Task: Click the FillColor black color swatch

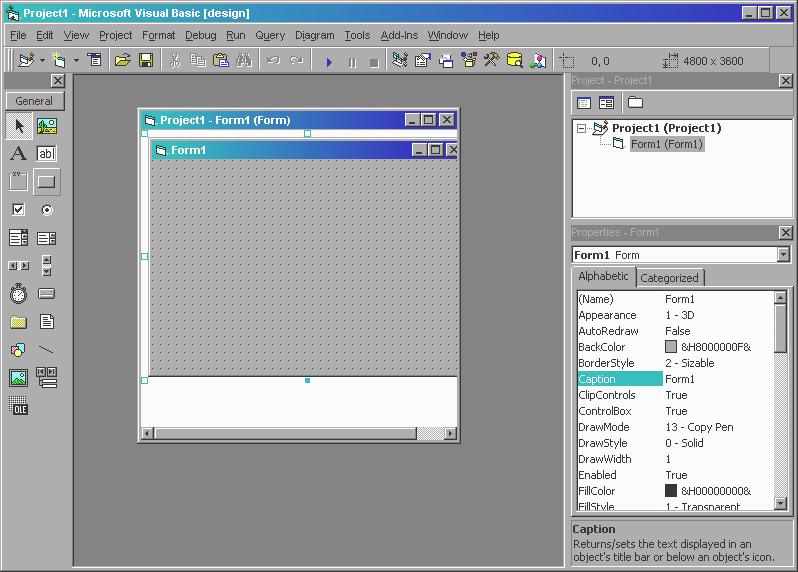Action: (671, 491)
